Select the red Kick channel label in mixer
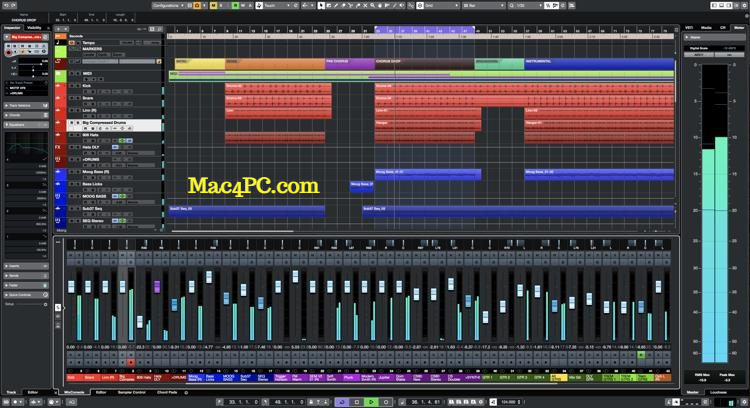750x408 pixels. [x=75, y=377]
